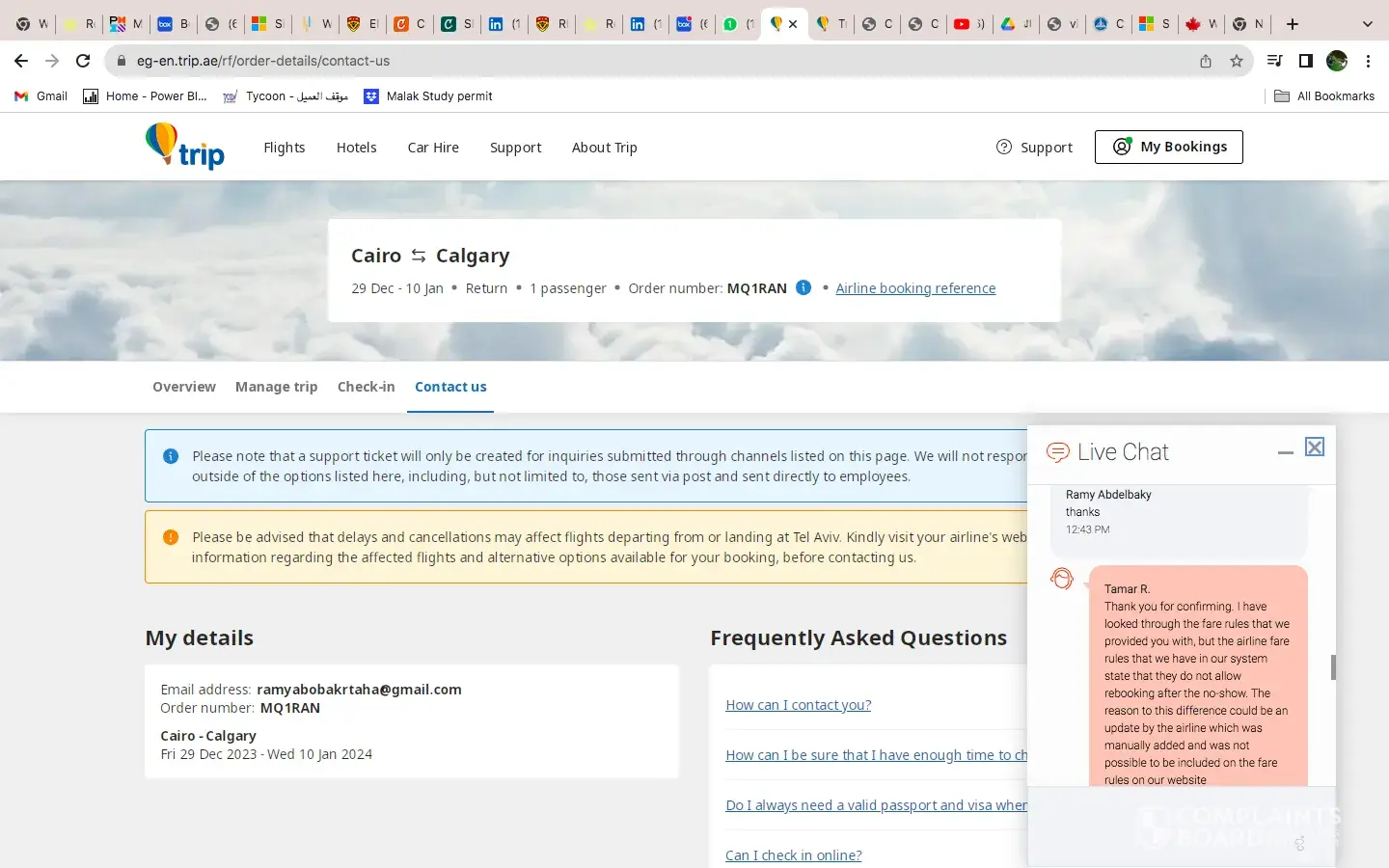The image size is (1389, 868).
Task: Switch to the Check-in tab
Action: coord(367,387)
